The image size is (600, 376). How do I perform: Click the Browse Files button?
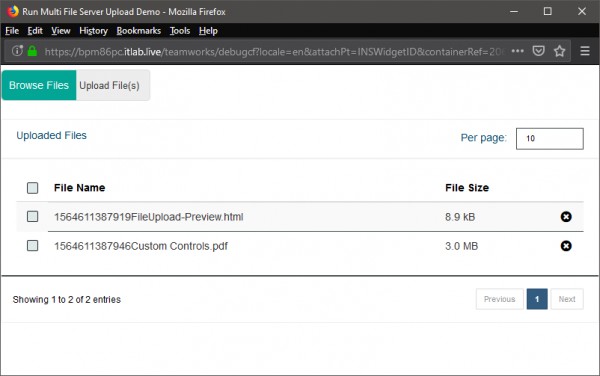(39, 85)
